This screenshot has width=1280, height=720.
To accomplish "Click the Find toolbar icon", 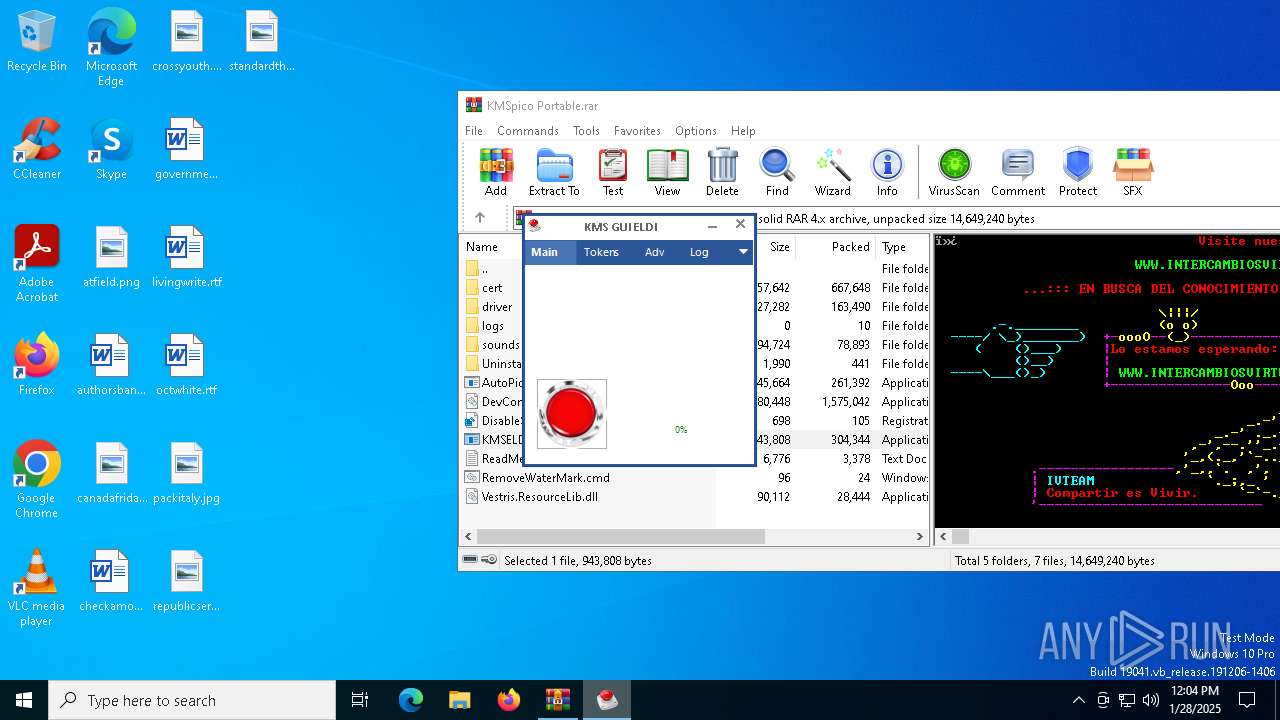I will click(x=777, y=172).
